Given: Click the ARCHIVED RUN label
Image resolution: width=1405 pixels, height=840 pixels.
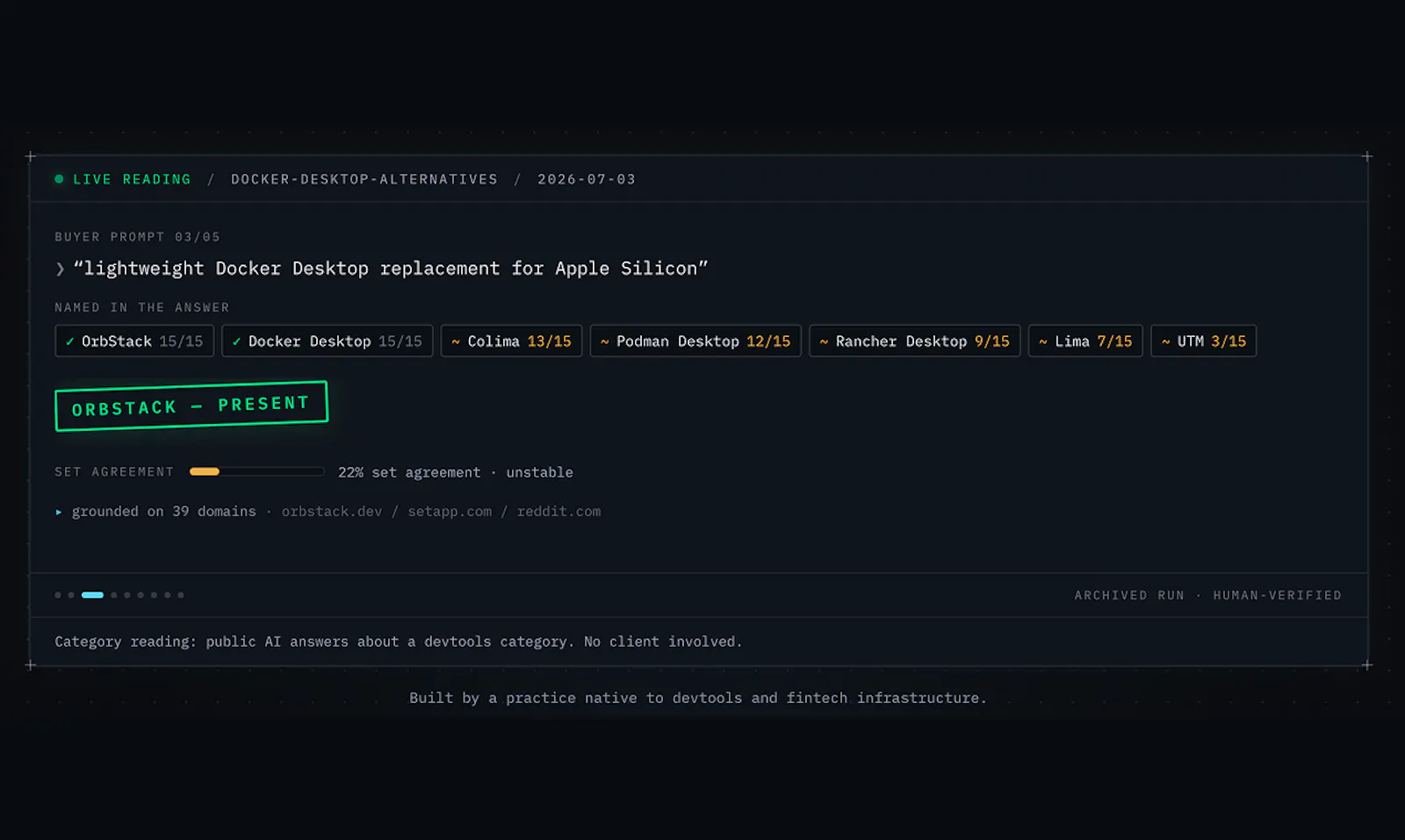Looking at the screenshot, I should [1129, 595].
